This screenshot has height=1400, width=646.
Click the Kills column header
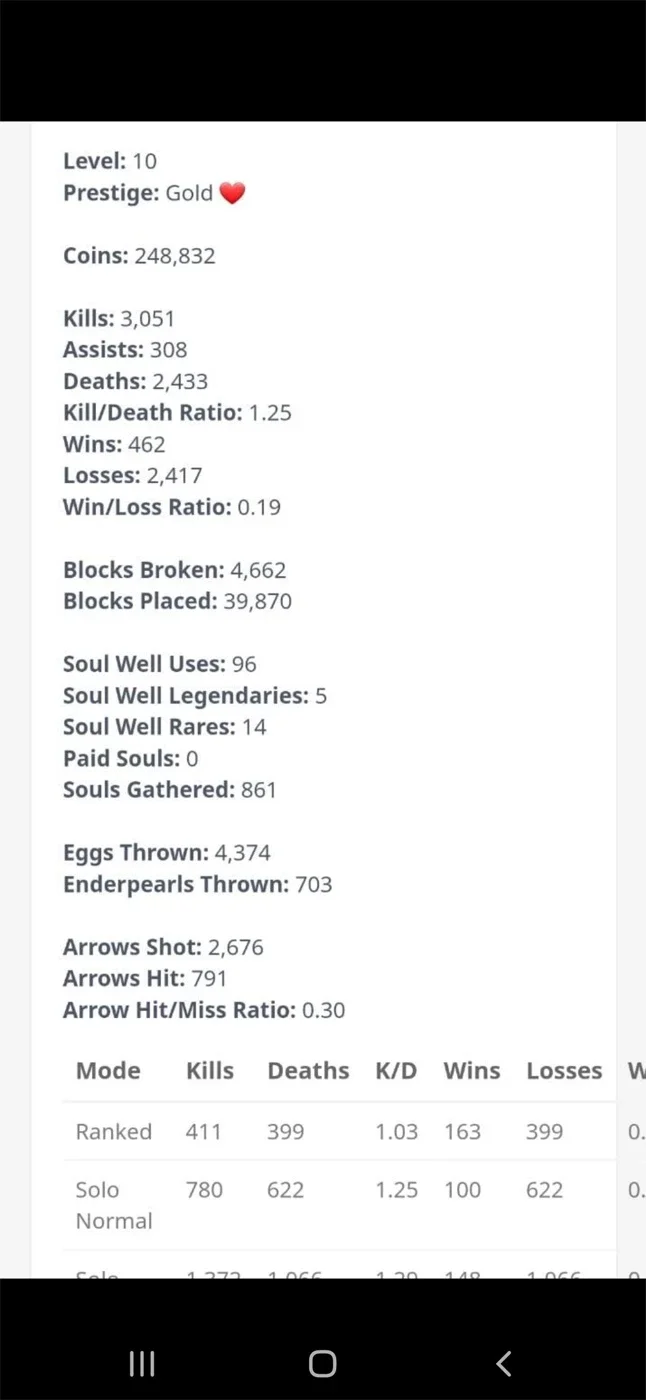[210, 1070]
